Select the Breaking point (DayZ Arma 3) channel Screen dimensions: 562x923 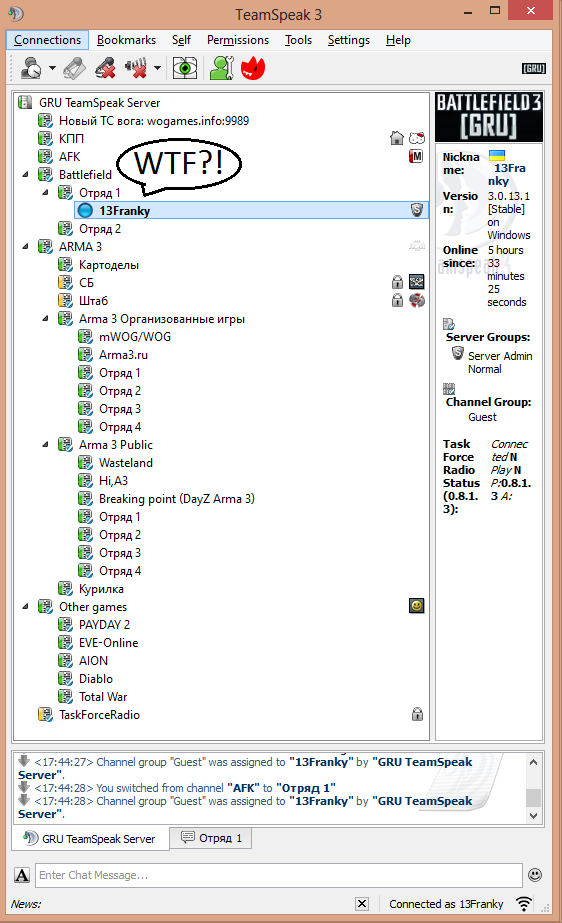(177, 499)
